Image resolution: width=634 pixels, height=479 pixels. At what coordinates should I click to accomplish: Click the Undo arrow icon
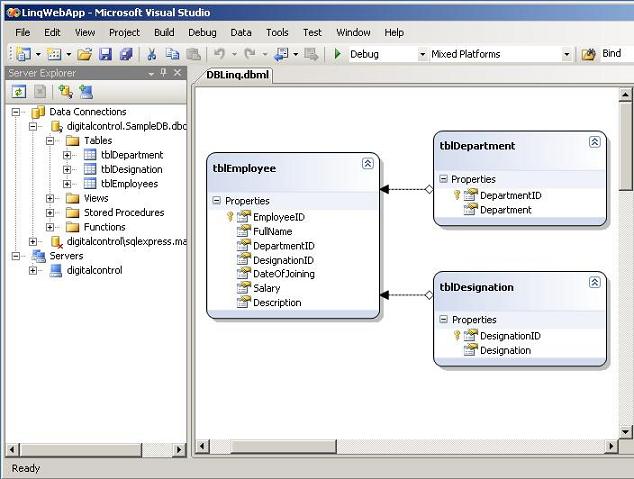(219, 54)
